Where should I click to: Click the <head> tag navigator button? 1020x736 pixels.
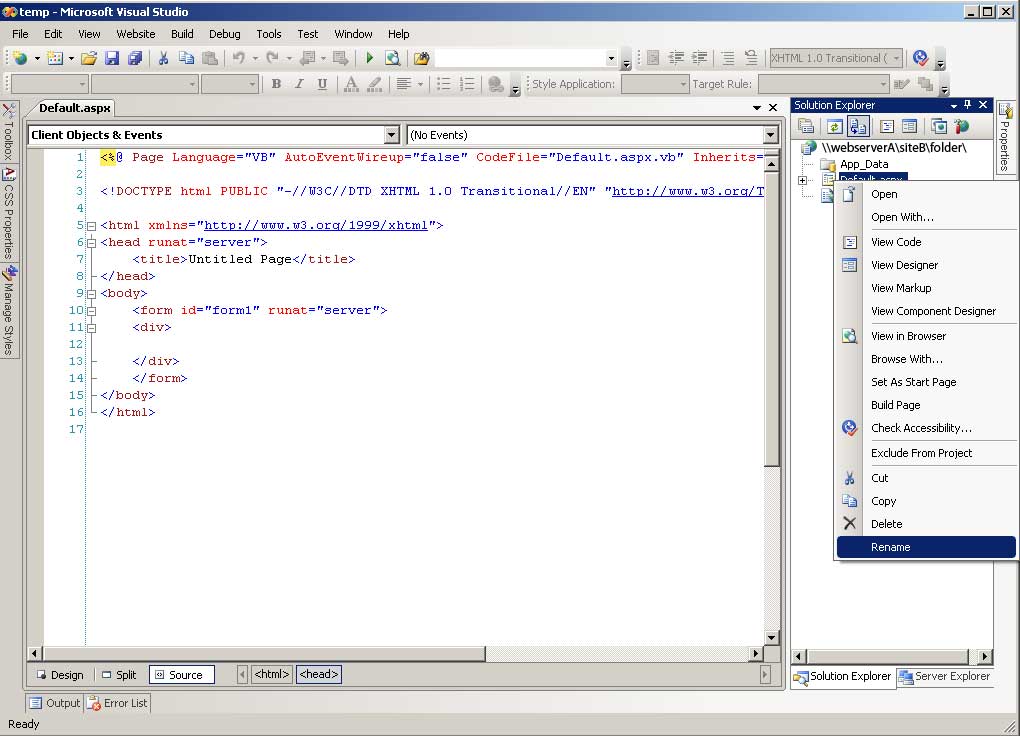[x=319, y=674]
